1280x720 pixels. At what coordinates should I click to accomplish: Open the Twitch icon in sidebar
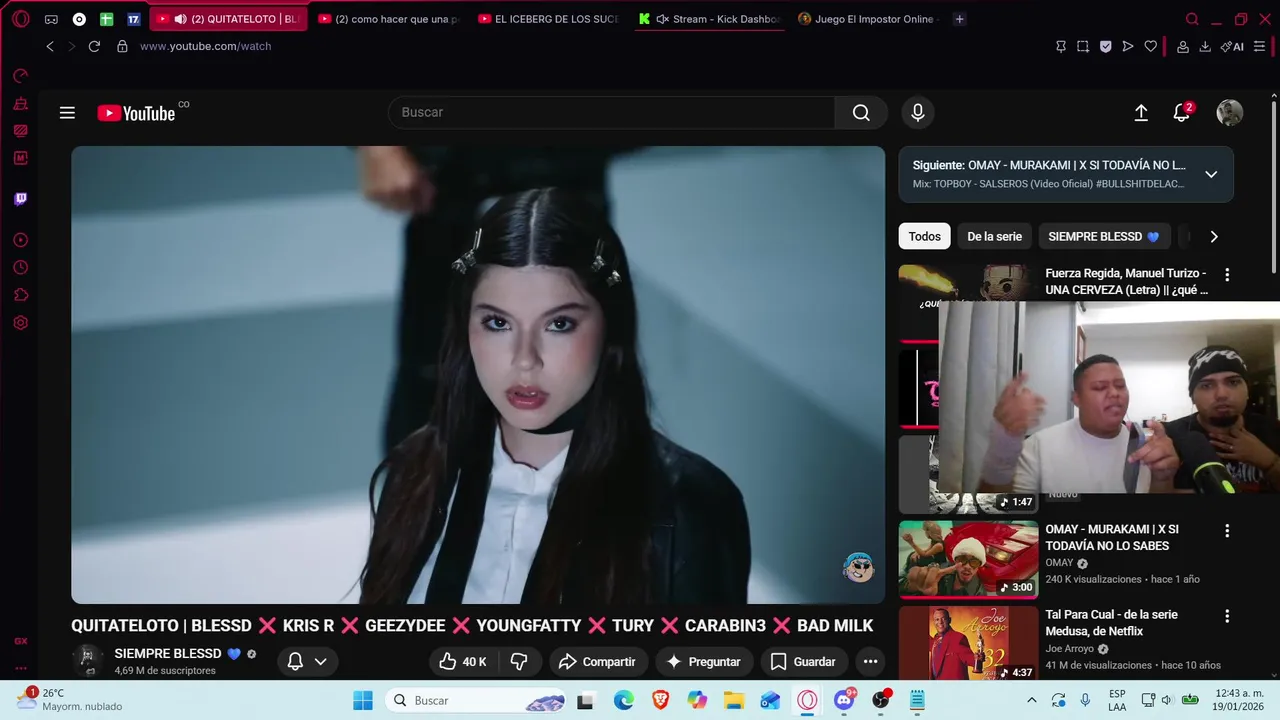pos(20,199)
